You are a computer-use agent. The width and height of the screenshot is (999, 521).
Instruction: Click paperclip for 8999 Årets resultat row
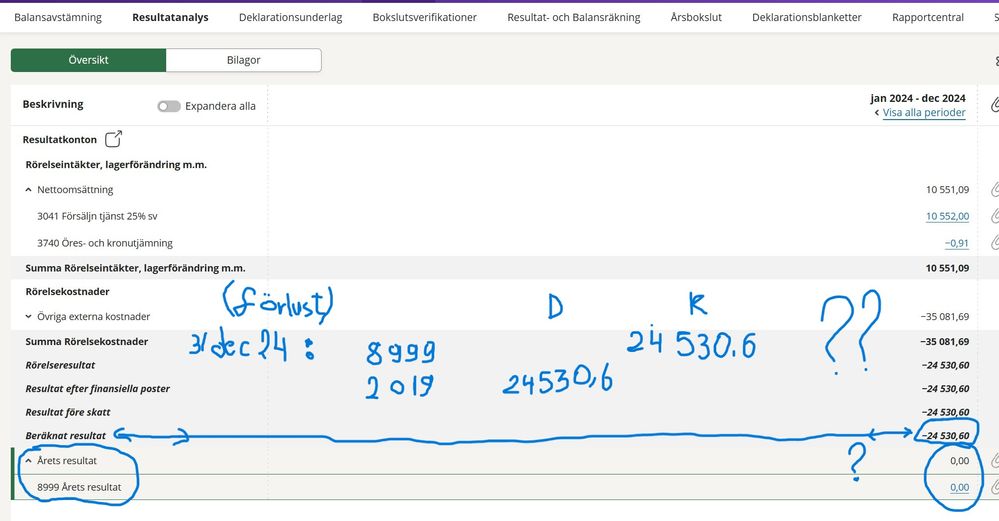994,487
